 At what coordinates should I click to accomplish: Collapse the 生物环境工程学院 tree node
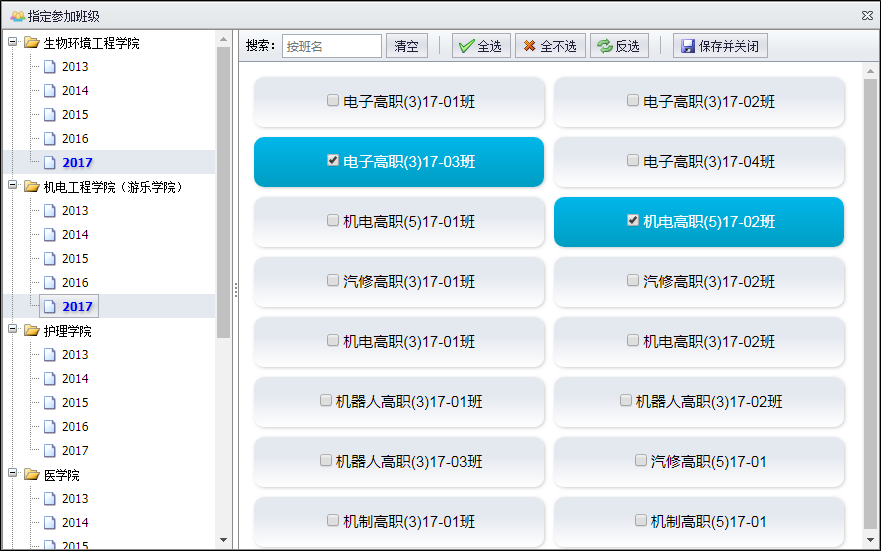(x=12, y=42)
